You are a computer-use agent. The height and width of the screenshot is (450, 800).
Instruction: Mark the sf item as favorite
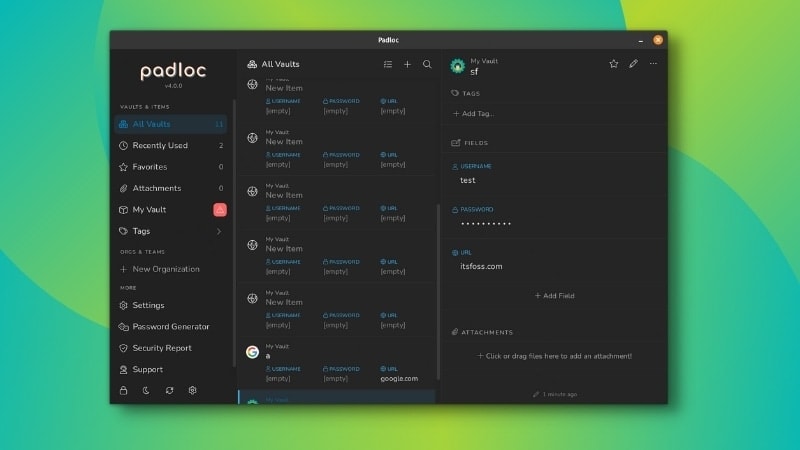tap(614, 64)
